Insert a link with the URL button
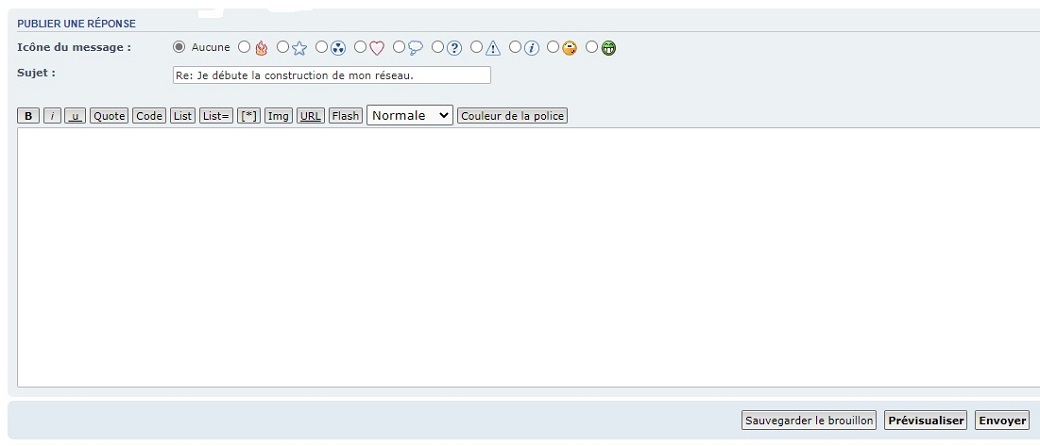Image resolution: width=1040 pixels, height=446 pixels. coord(310,116)
